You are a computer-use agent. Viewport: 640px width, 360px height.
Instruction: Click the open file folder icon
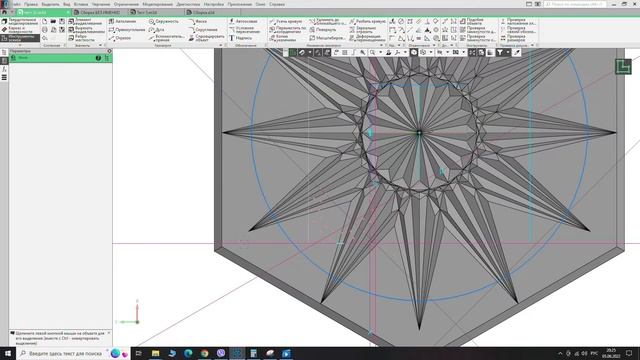(53, 21)
